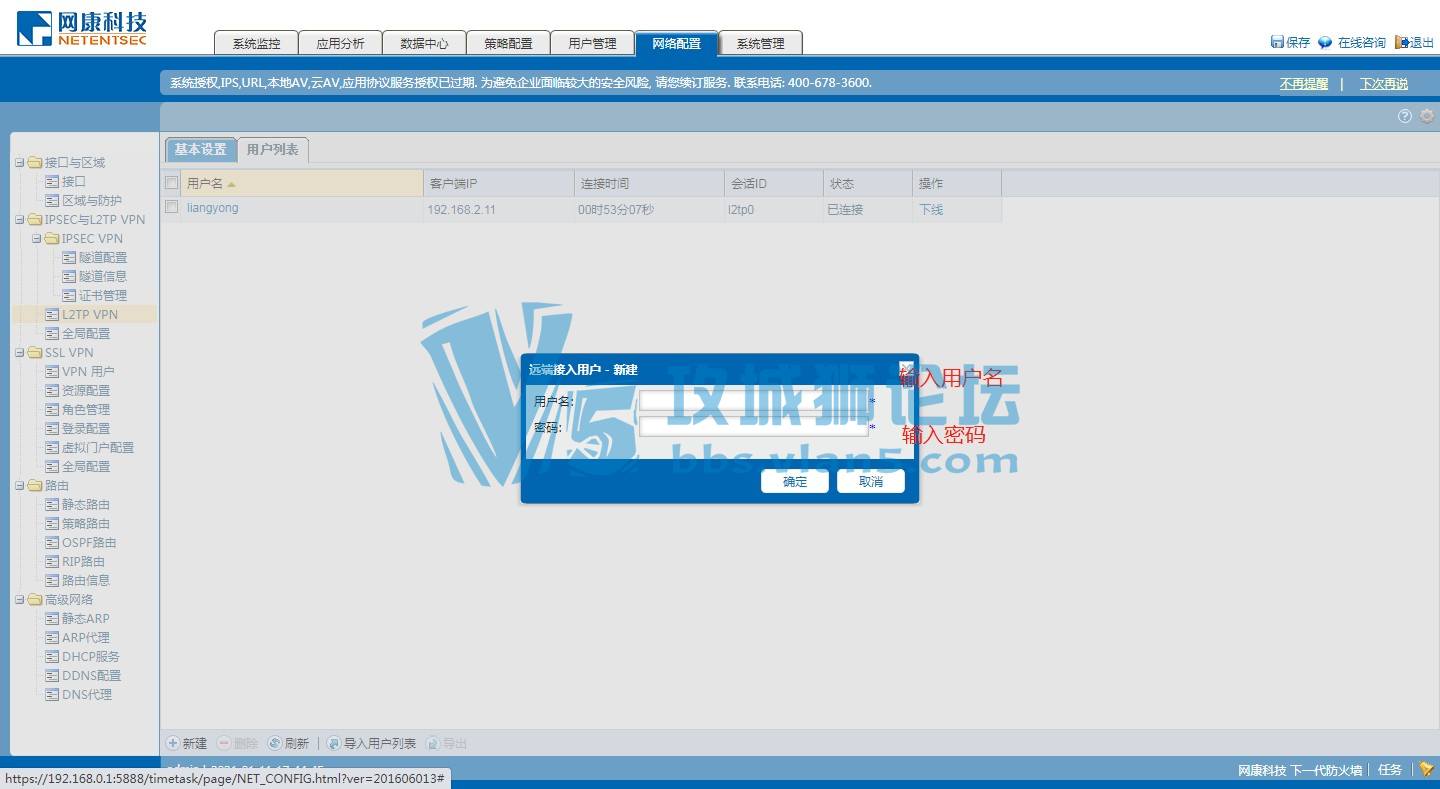Select the 用户列表 tab
1440x789 pixels.
click(272, 150)
